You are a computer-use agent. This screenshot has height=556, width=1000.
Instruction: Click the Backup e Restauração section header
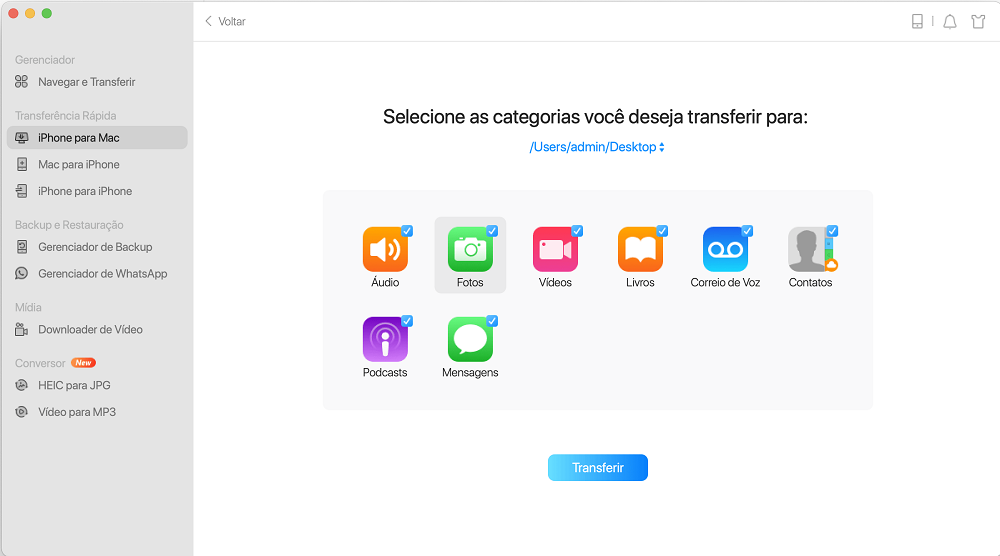click(69, 225)
